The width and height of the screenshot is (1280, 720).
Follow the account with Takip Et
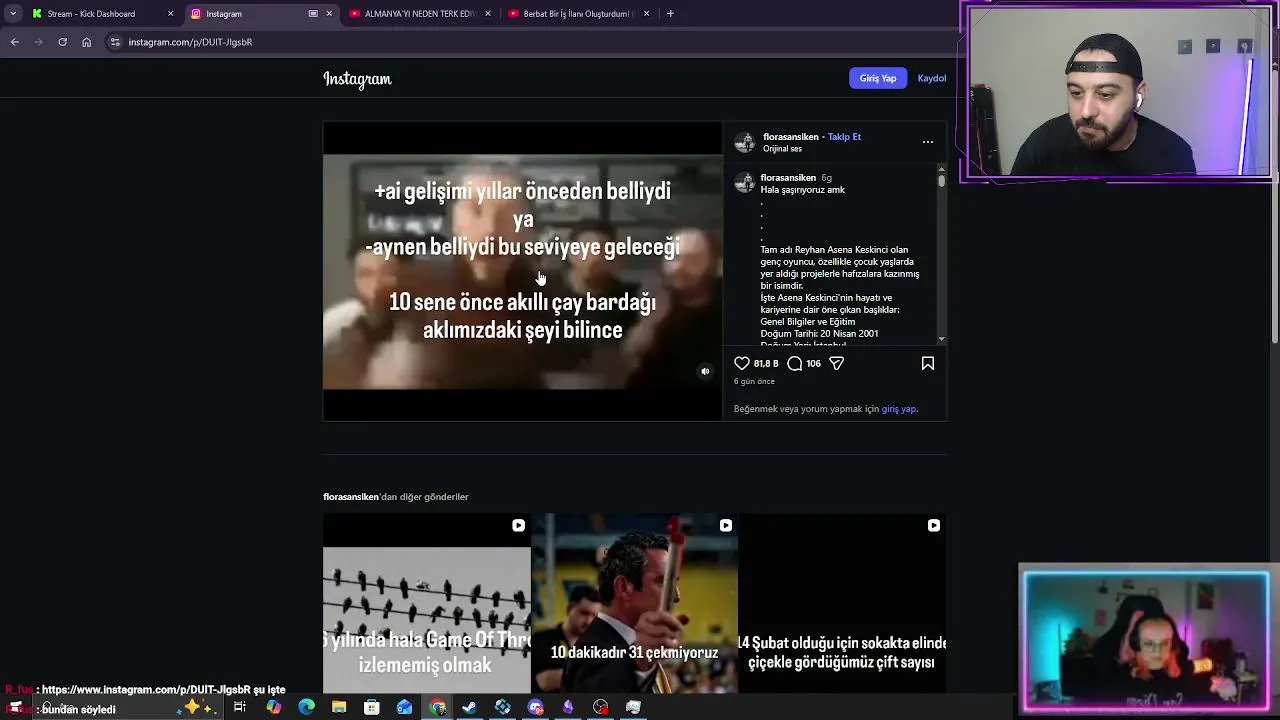click(844, 137)
